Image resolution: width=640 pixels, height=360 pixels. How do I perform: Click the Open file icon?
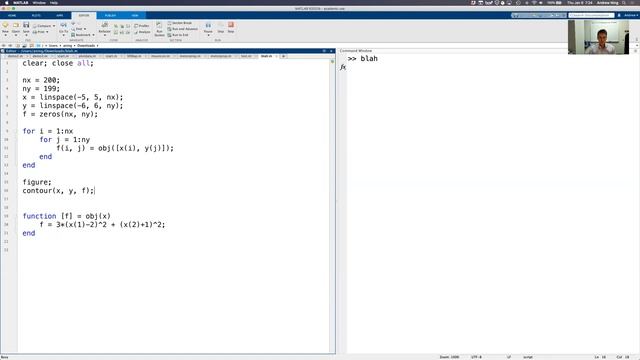16,25
